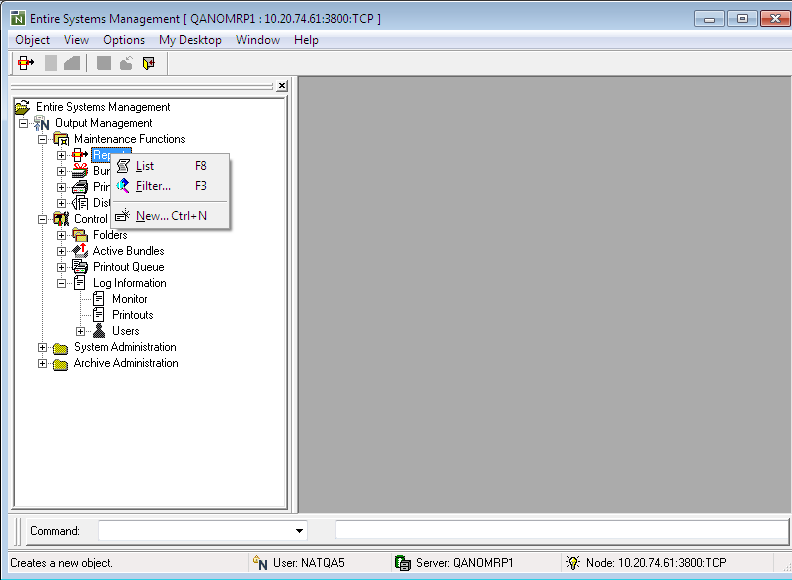Click the Bundles gift-wrapped stack icon
Screen dimensions: 792x580
coord(80,171)
